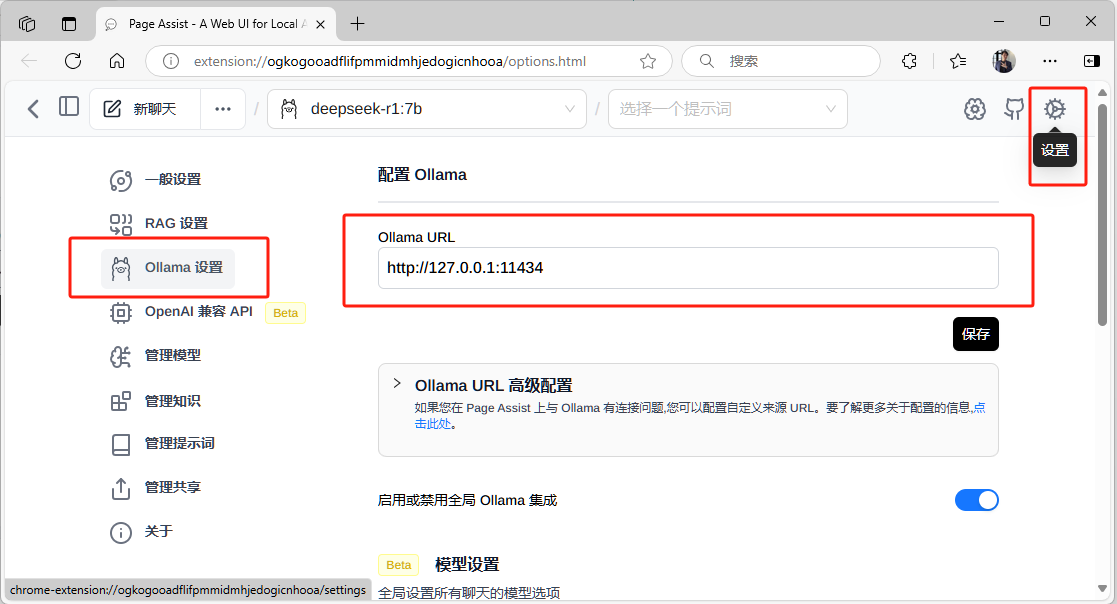Open the tab actions menu icon

(x=68, y=24)
